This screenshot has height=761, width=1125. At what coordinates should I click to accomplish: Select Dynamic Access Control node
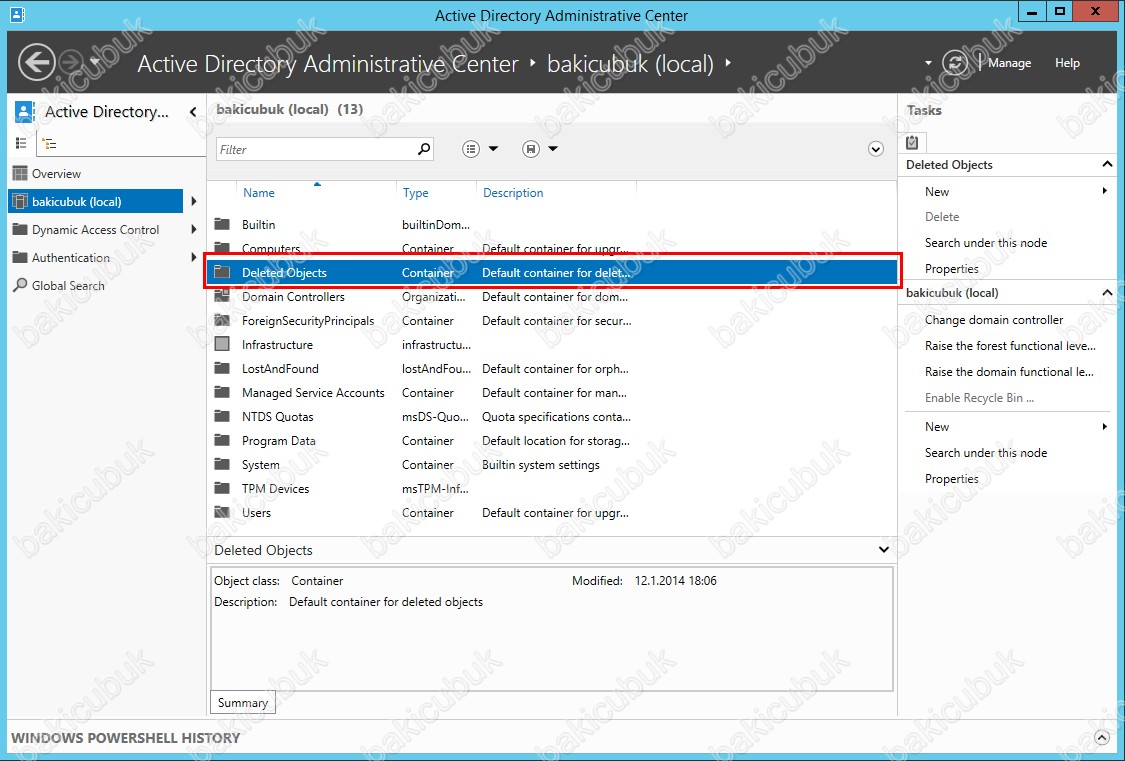pyautogui.click(x=95, y=230)
